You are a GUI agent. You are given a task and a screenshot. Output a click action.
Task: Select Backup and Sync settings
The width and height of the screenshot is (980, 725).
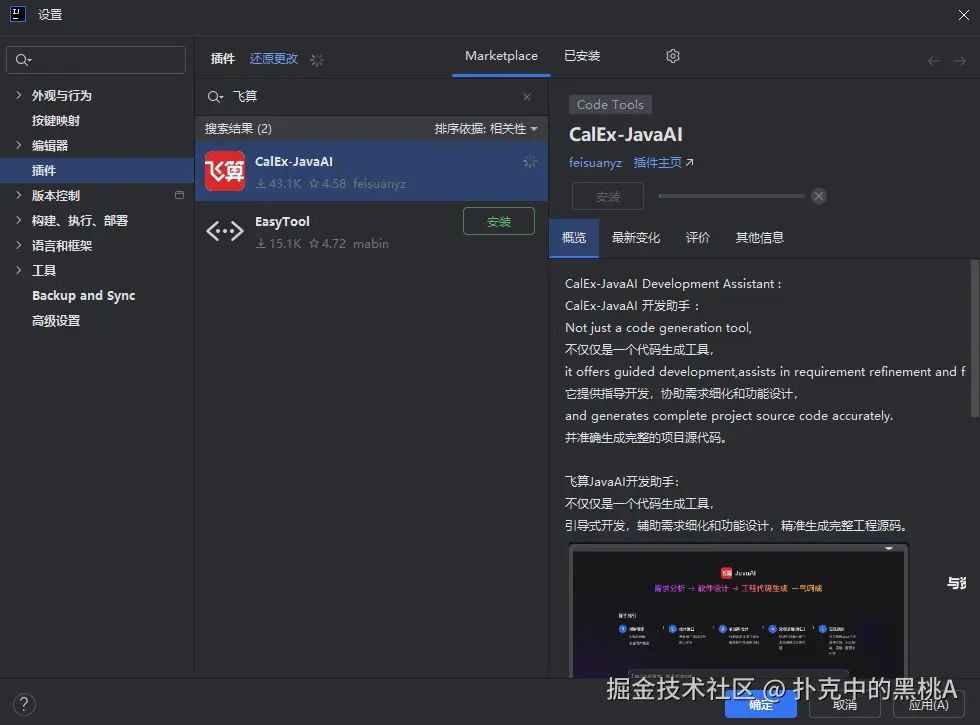click(x=84, y=296)
